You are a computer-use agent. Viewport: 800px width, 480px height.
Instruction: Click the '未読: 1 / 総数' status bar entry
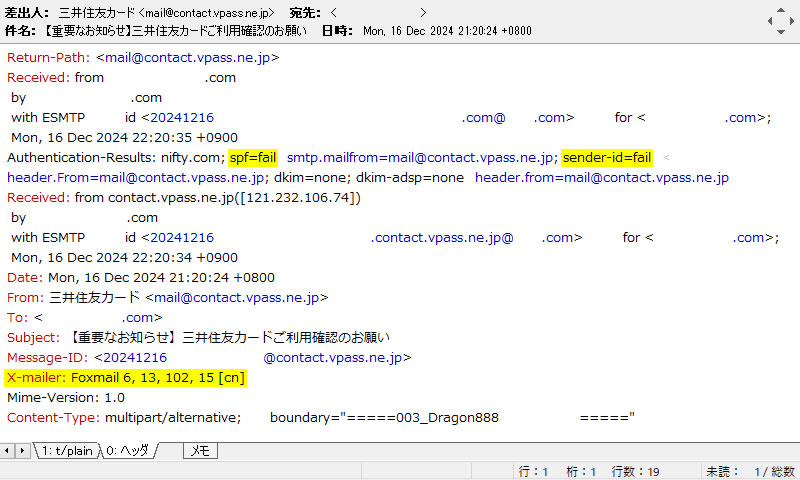751,472
